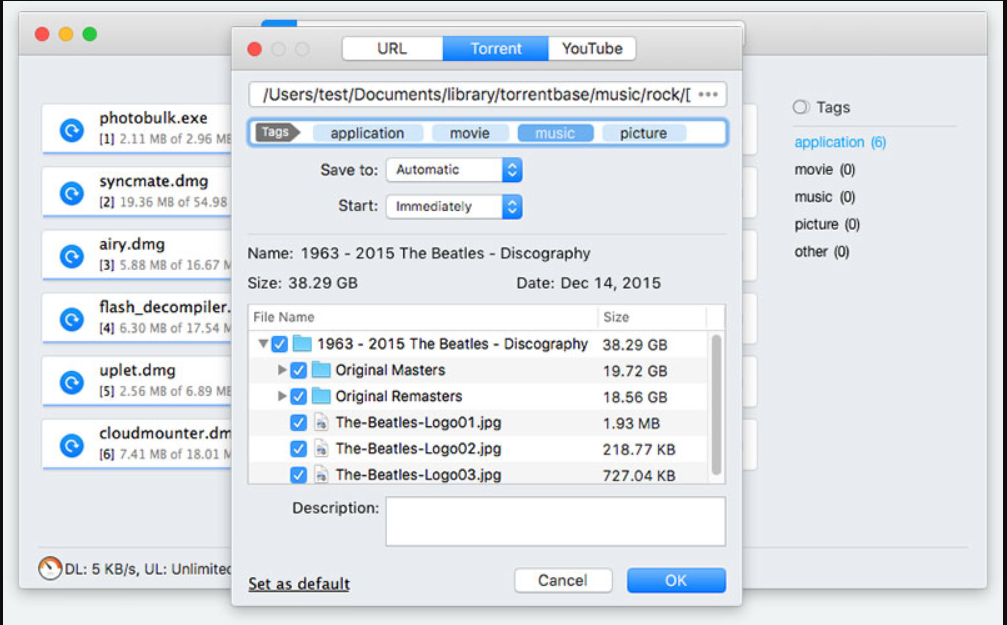Click the The-Beatles-Logo01.jpg file icon
1007x625 pixels.
(x=320, y=423)
